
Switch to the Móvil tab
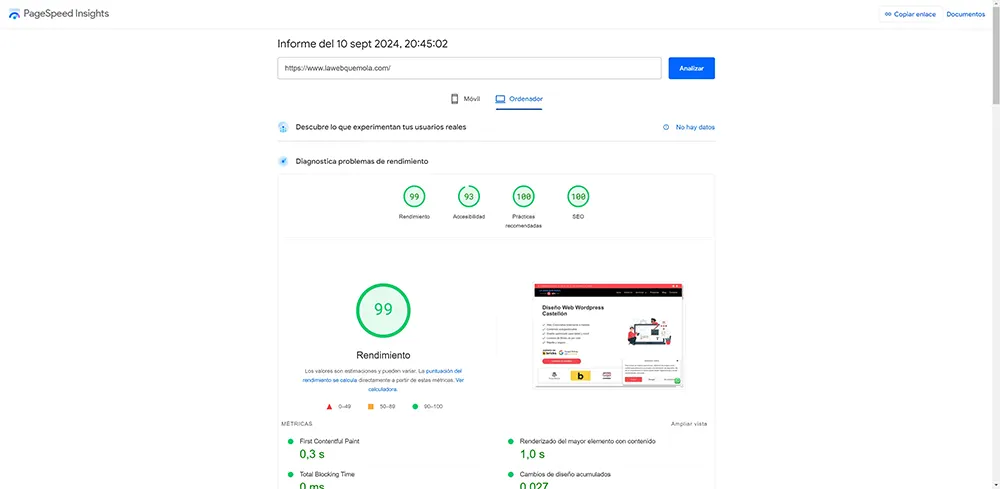click(x=465, y=99)
